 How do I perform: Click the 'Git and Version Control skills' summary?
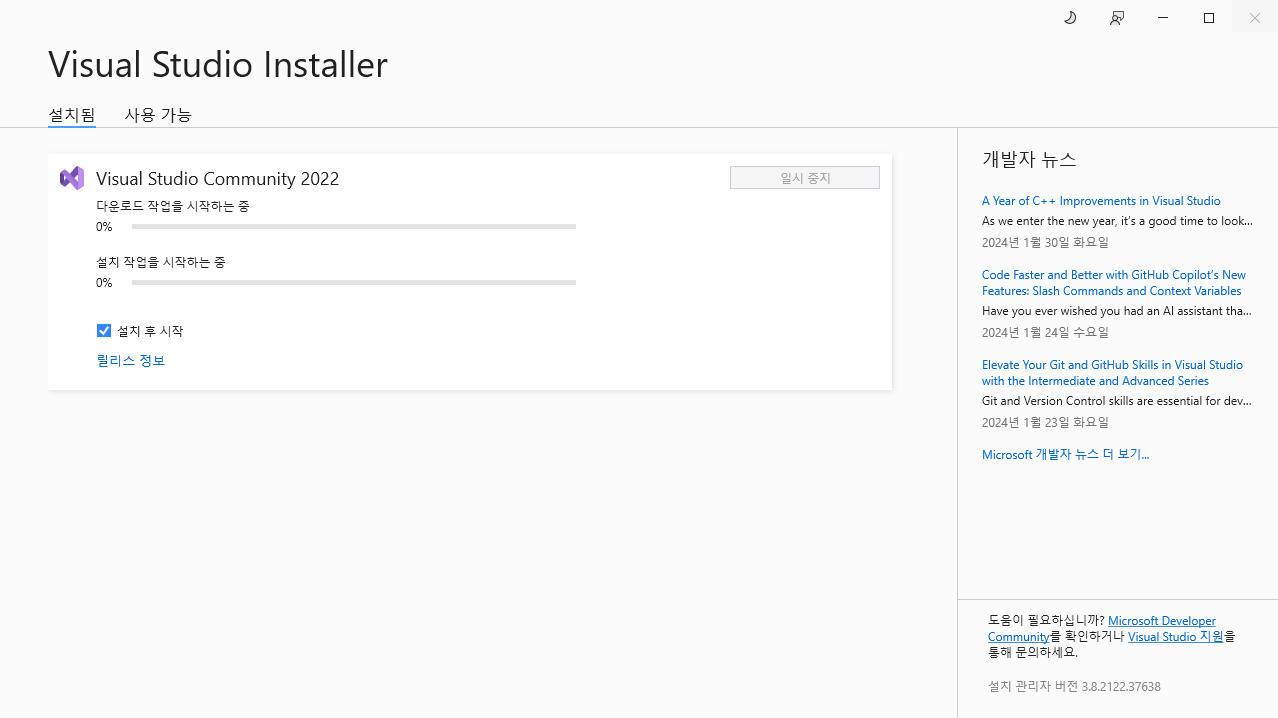1117,401
